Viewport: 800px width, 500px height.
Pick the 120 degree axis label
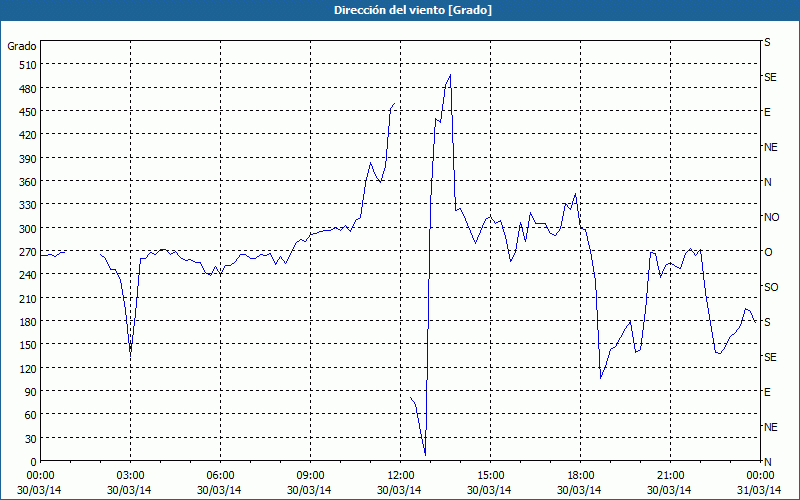(28, 368)
